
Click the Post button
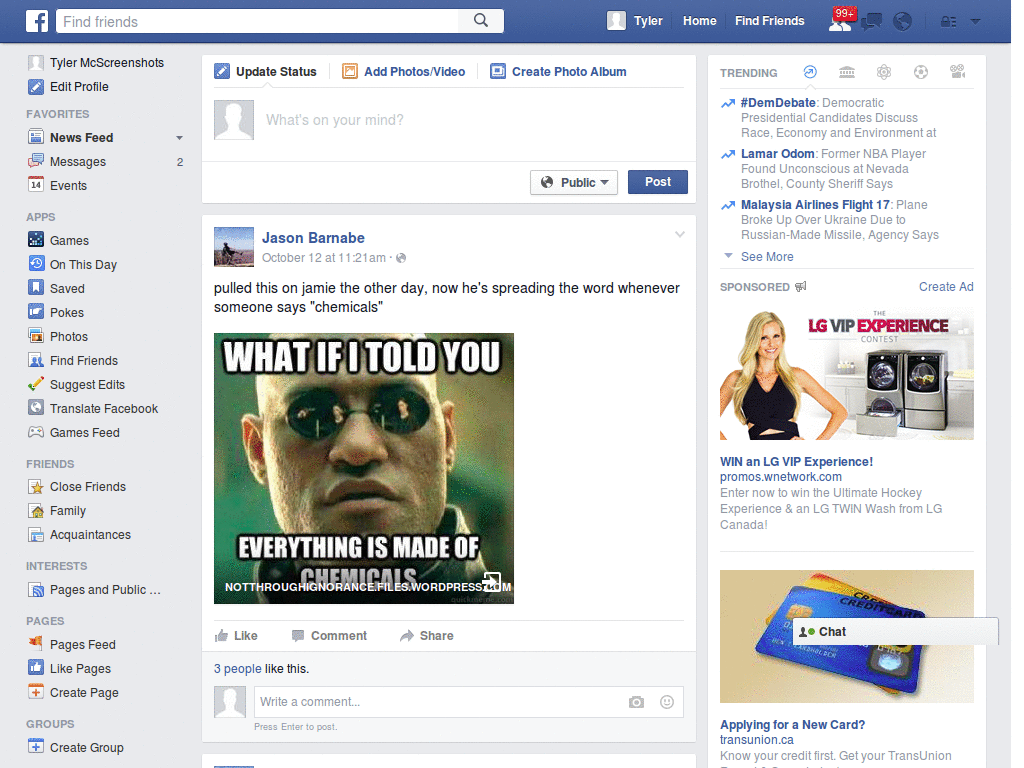[x=658, y=182]
